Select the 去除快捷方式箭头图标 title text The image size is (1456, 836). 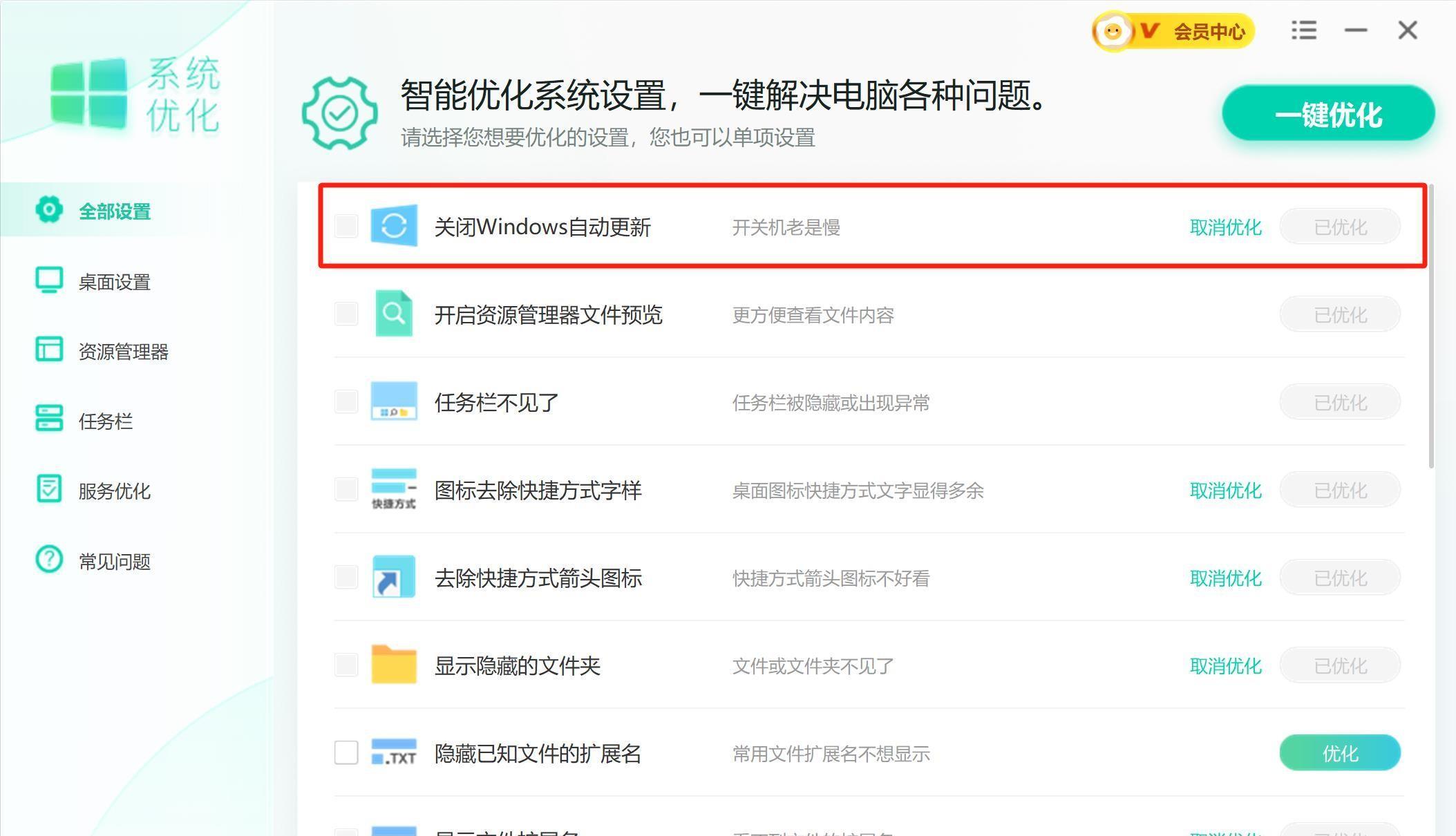click(538, 578)
